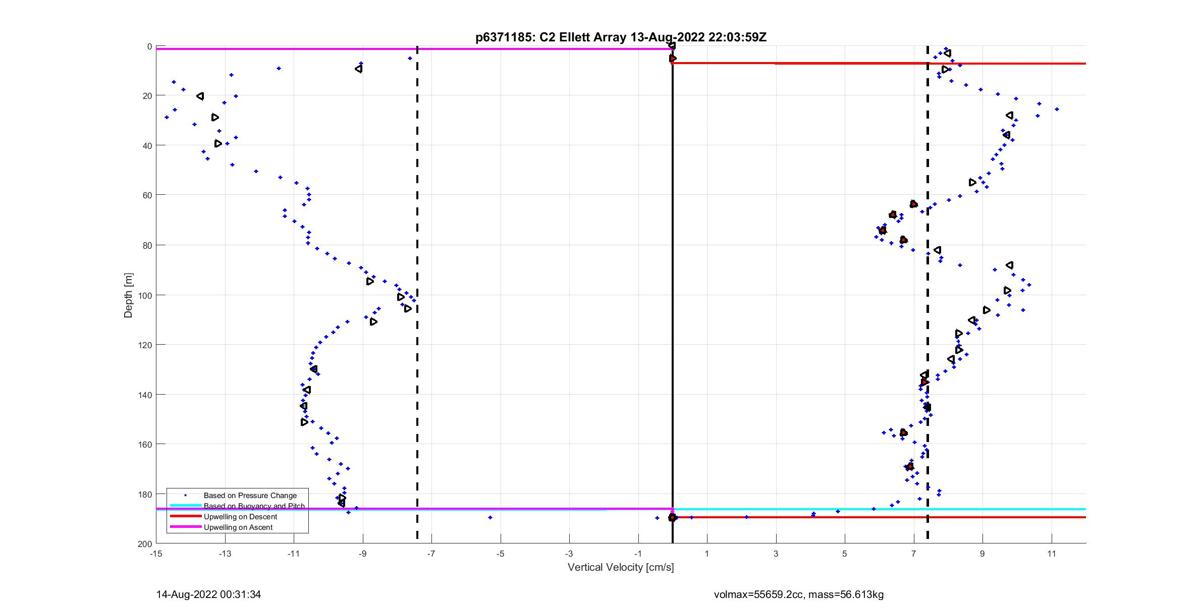Click the y-axis tick label '100'
Image resolution: width=1200 pixels, height=611 pixels.
click(x=144, y=295)
